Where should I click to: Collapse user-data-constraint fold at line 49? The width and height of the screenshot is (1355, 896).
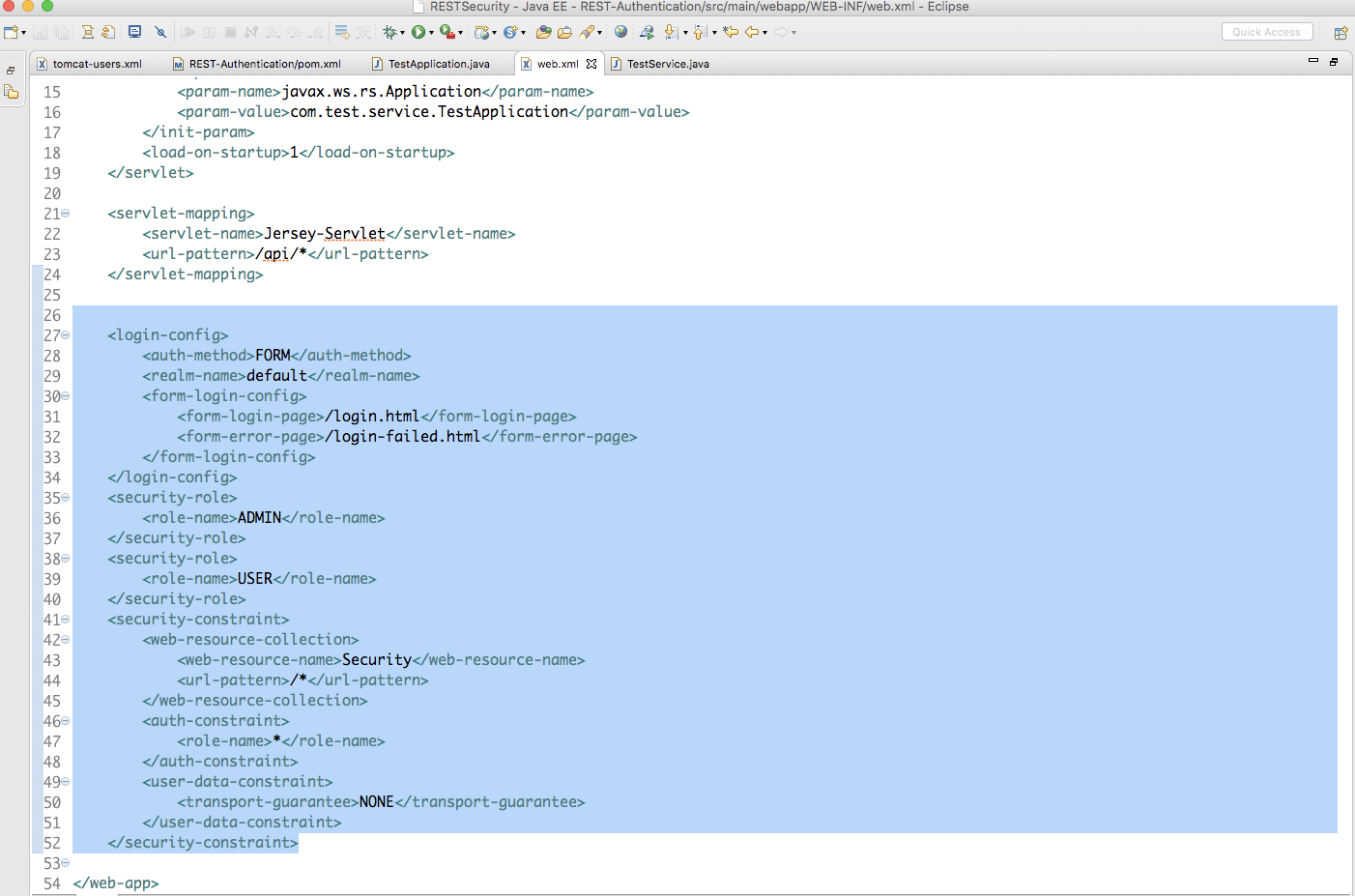[x=66, y=782]
